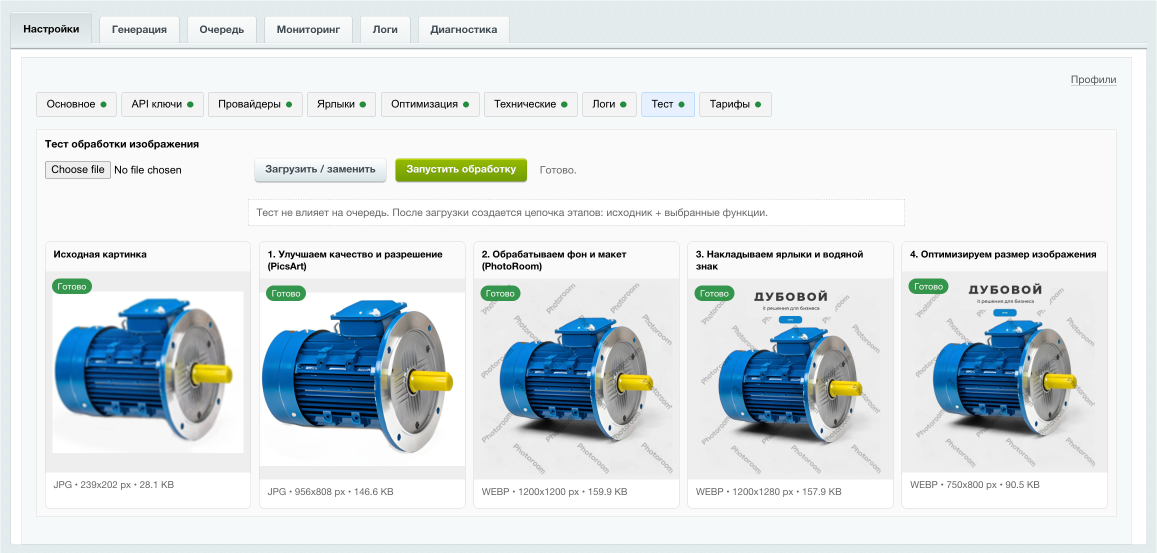
Task: Open the Тарифы sub-tab
Action: 735,104
